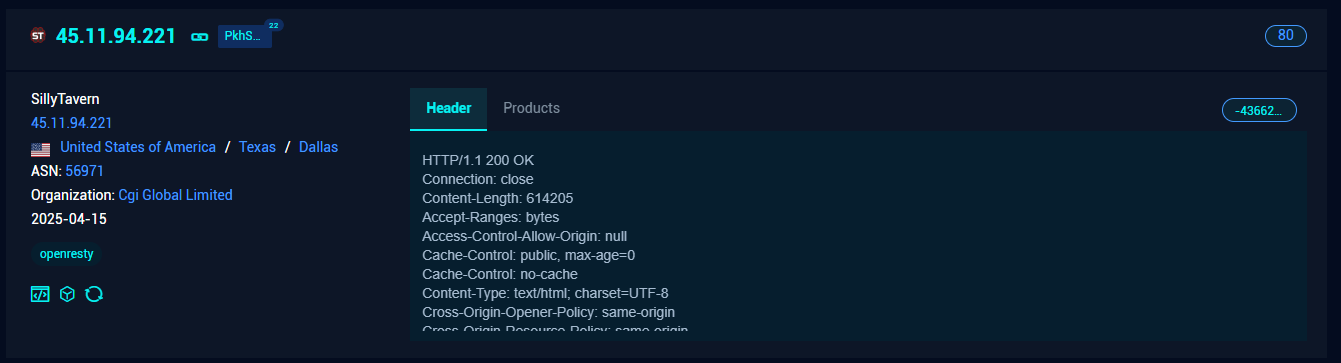Click the cube products icon

pos(67,294)
